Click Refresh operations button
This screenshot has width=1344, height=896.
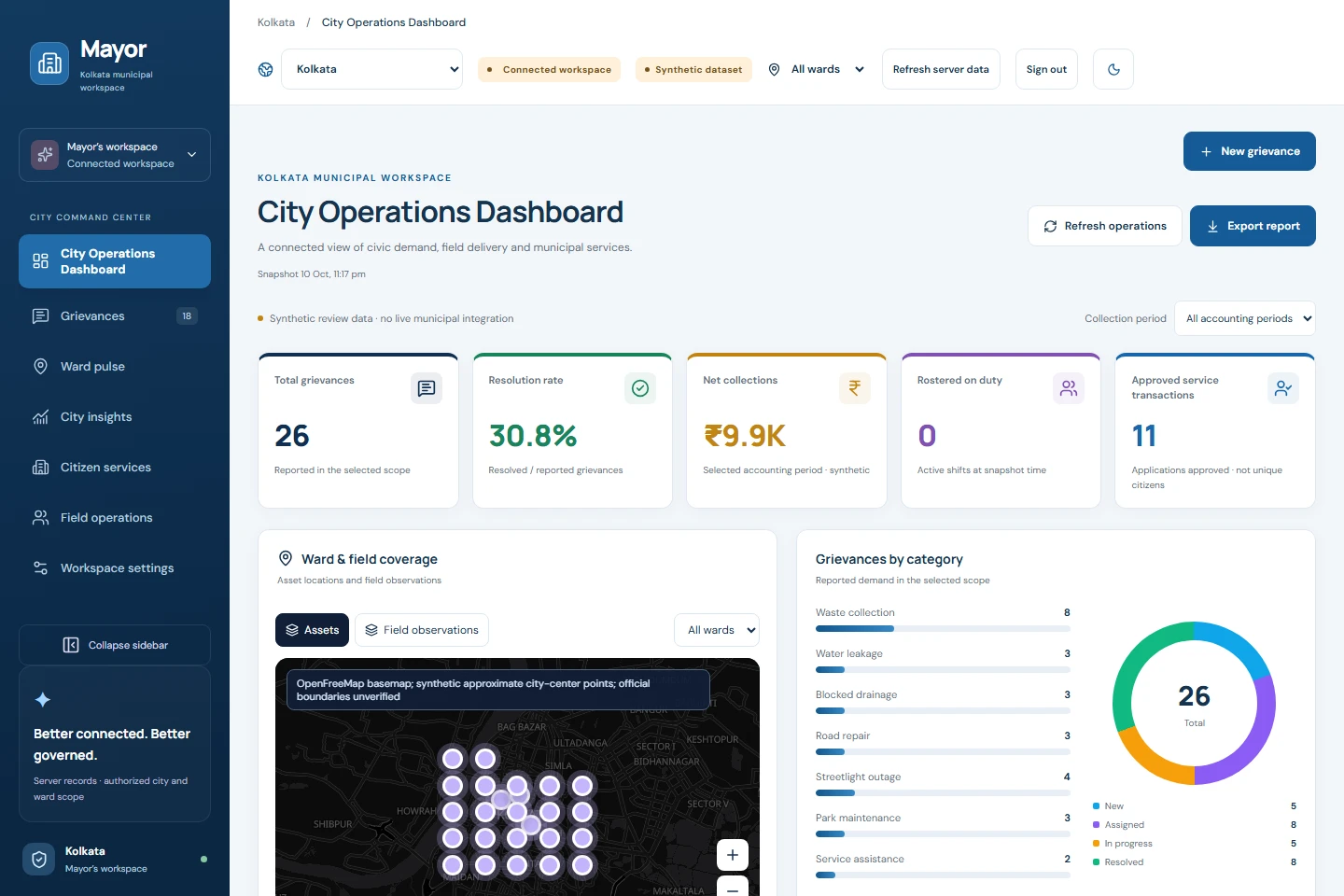pyautogui.click(x=1105, y=226)
